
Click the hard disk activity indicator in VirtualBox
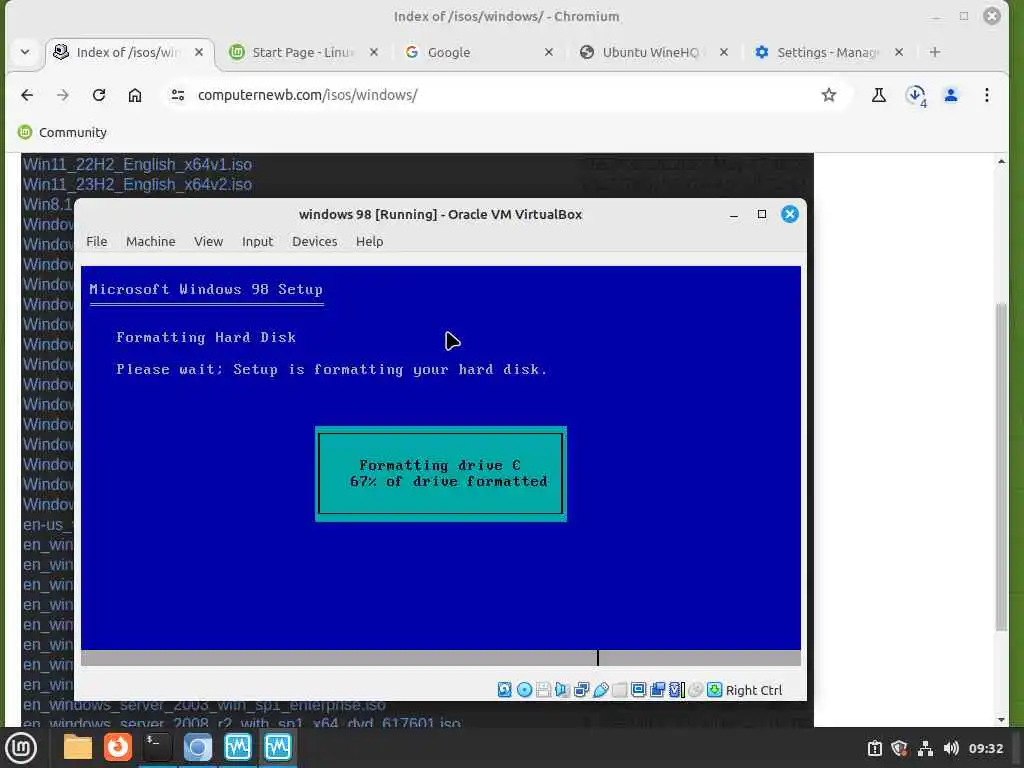pyautogui.click(x=504, y=690)
